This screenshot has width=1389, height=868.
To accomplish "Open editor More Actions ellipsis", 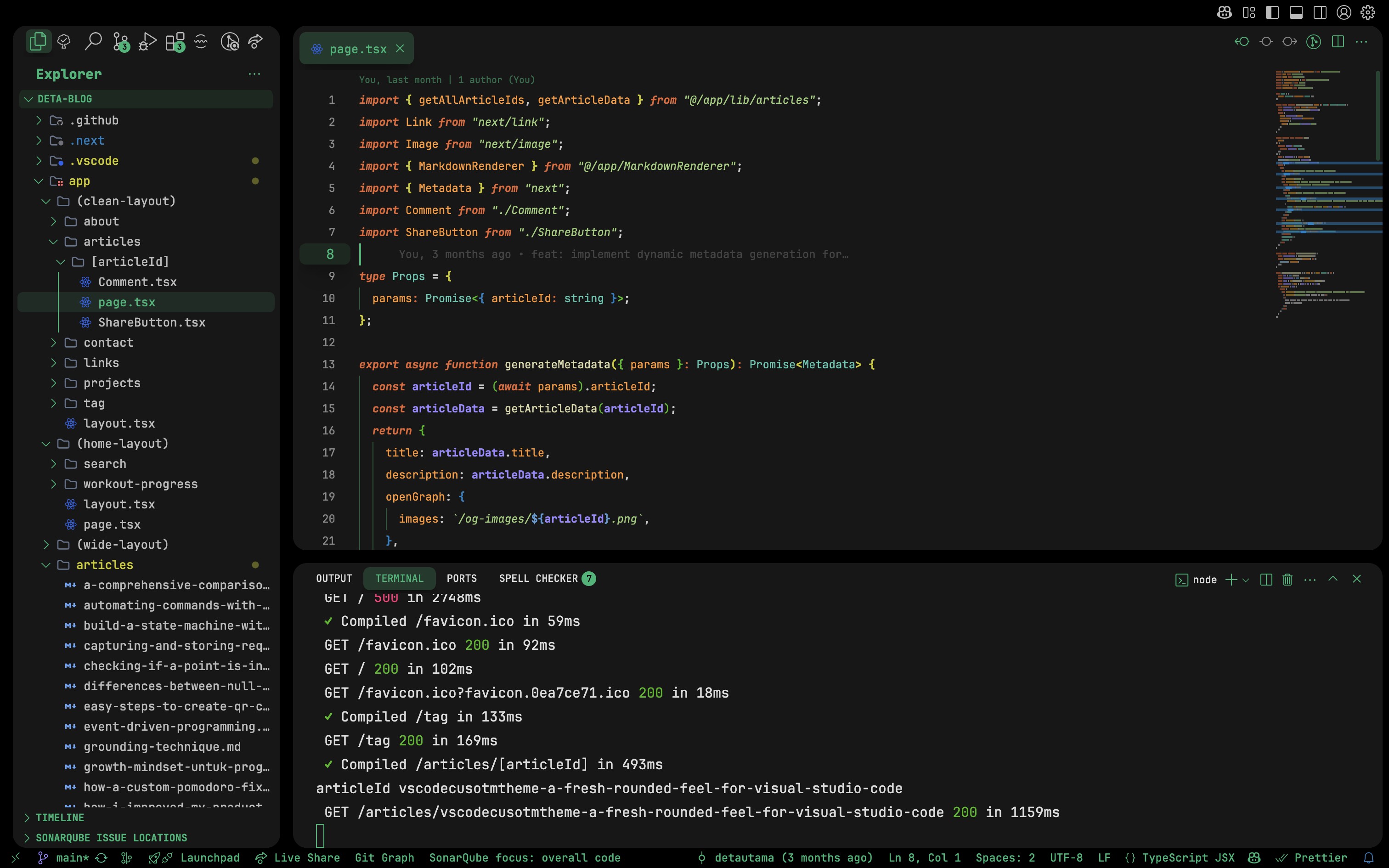I will pyautogui.click(x=1361, y=41).
